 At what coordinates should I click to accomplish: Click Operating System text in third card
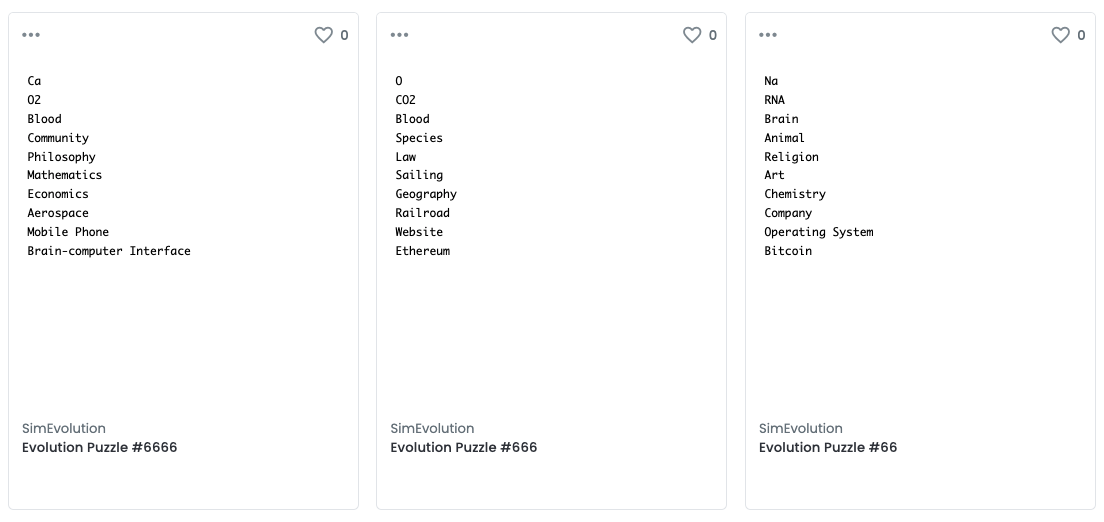[x=819, y=232]
